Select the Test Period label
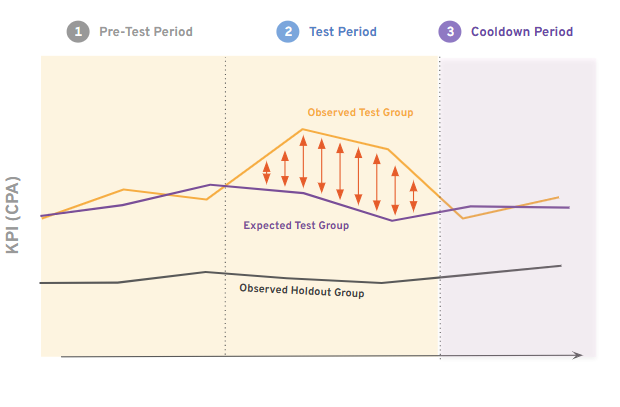Screen dimensions: 620x407 [x=343, y=32]
